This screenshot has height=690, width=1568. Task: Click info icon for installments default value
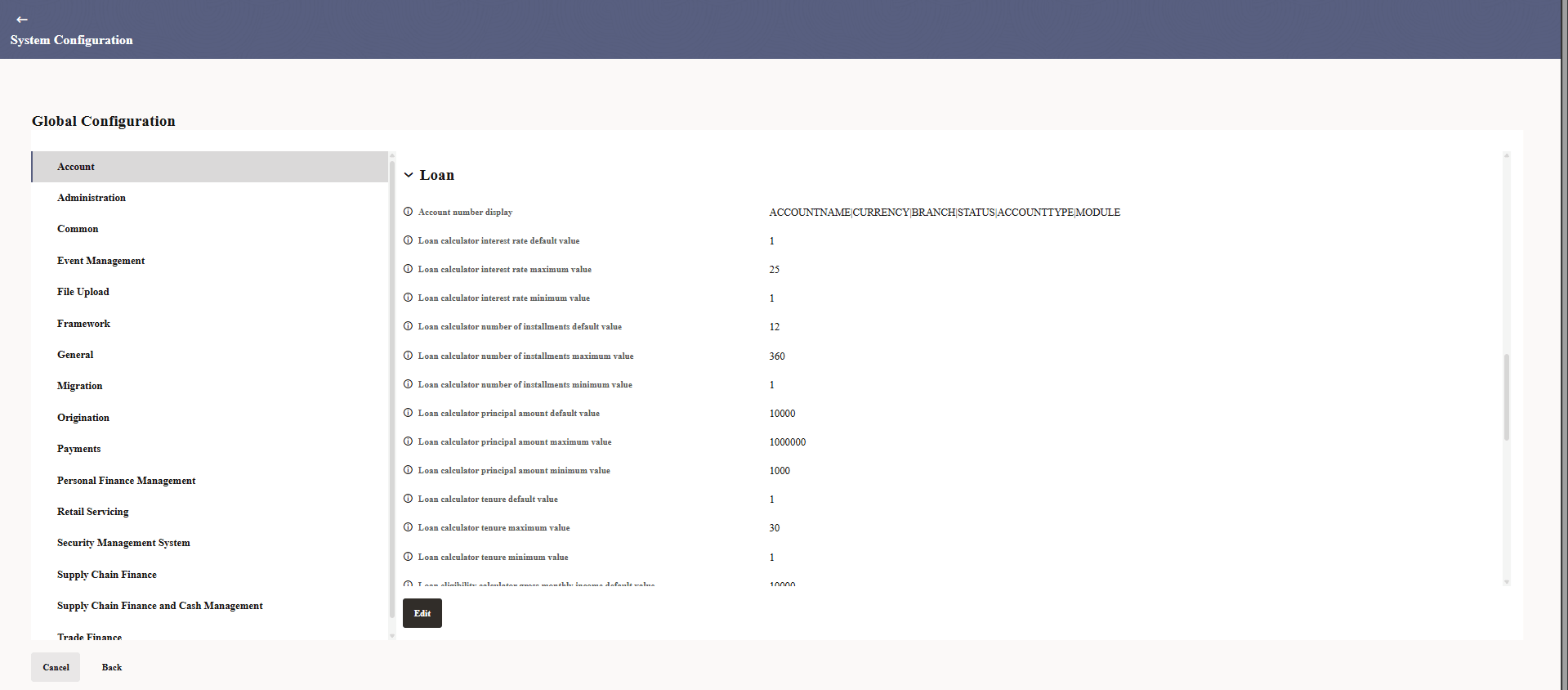tap(408, 326)
